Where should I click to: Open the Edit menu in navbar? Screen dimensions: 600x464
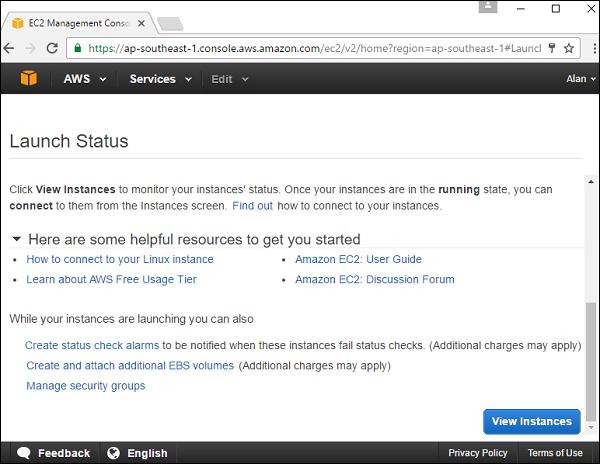[x=229, y=79]
